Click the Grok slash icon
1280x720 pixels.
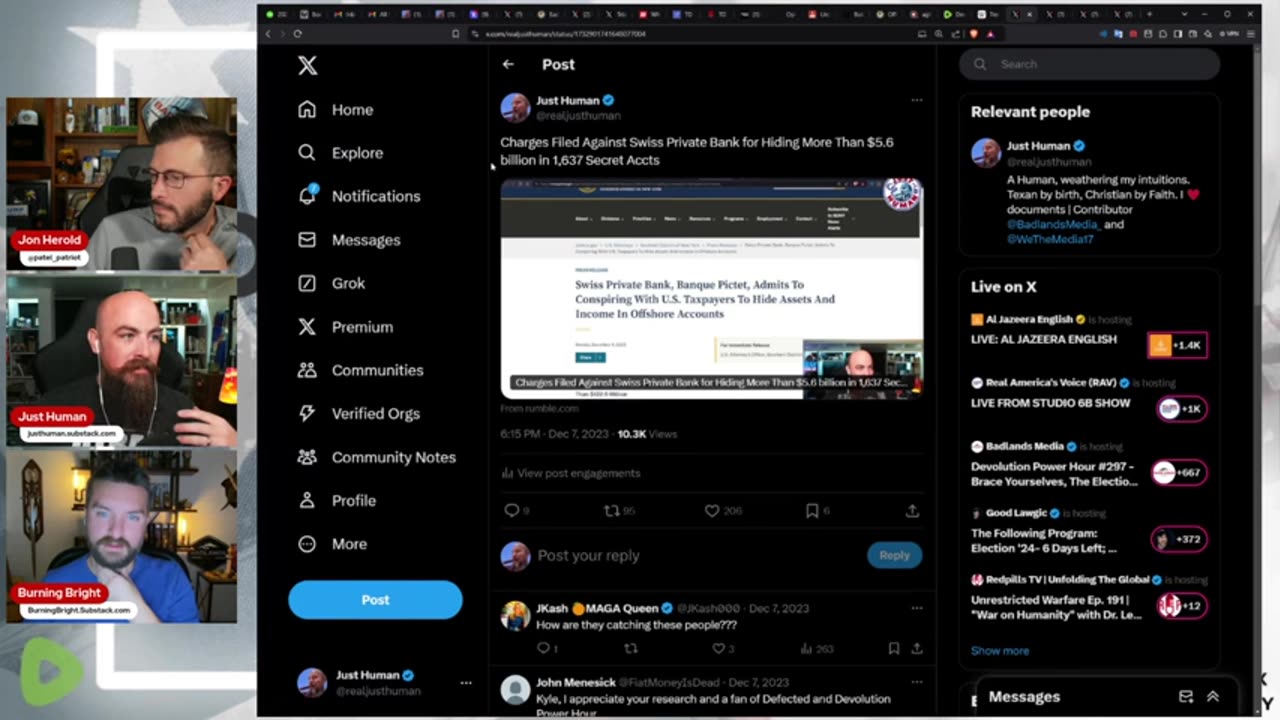point(307,283)
